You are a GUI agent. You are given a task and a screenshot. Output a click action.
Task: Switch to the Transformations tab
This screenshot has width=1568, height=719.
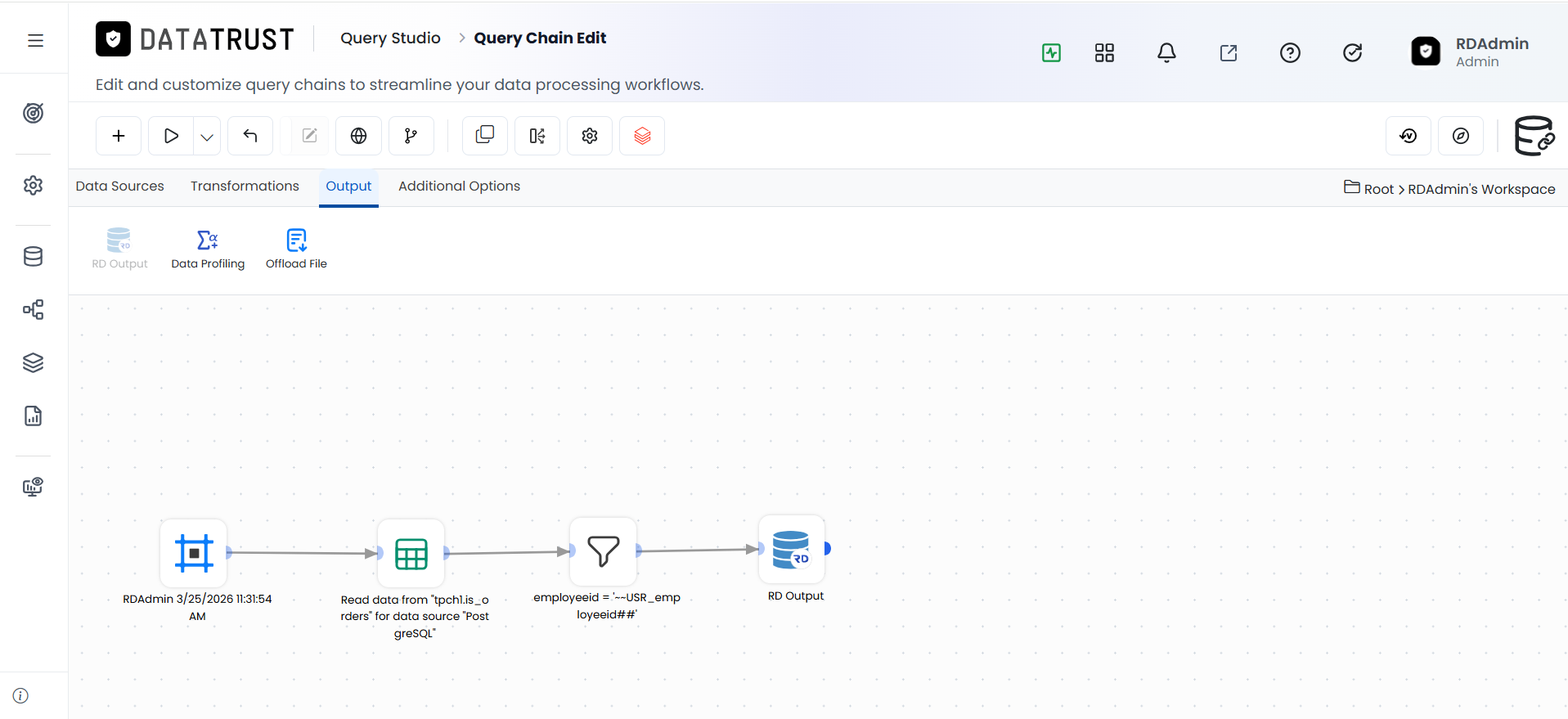click(245, 186)
